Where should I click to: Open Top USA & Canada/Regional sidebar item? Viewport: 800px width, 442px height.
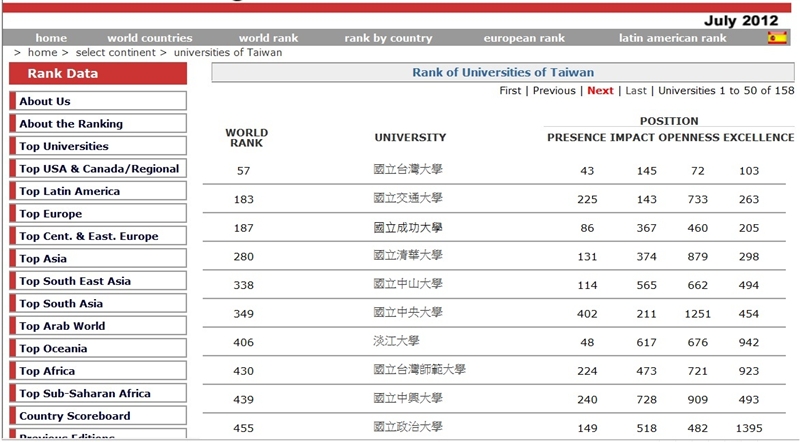click(x=99, y=169)
